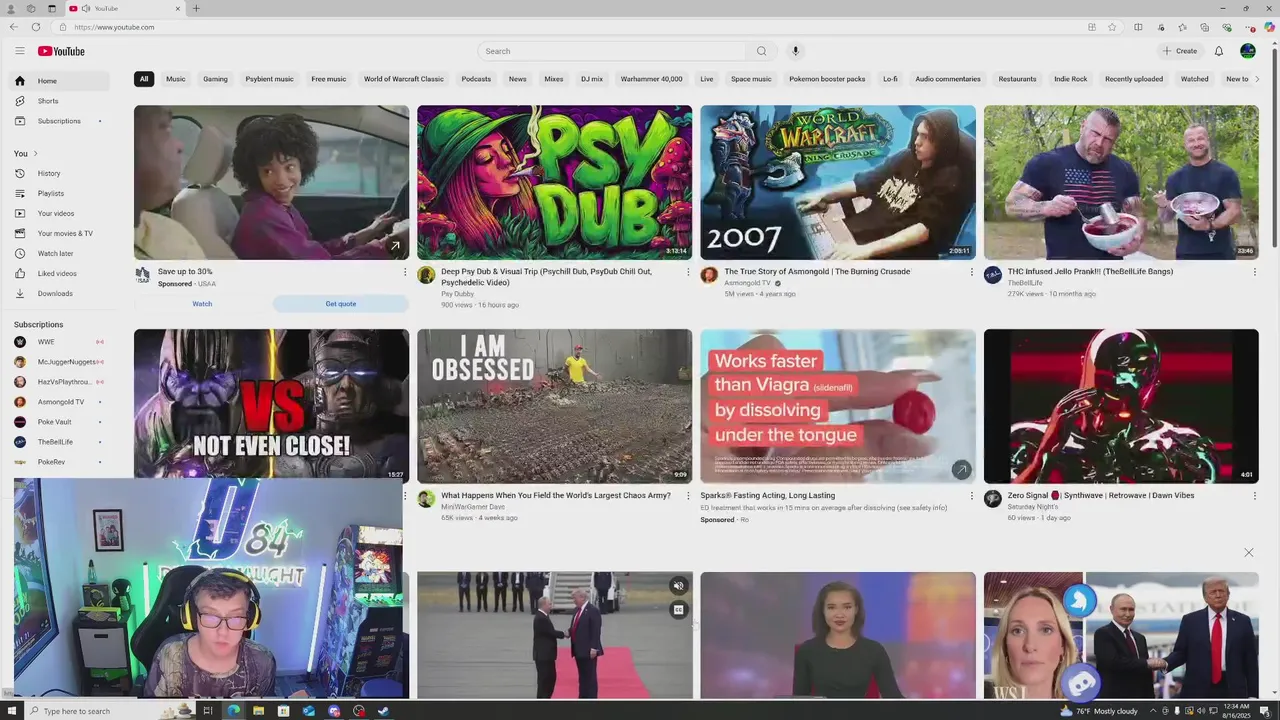
Task: Reload the page with refresh icon
Action: pyautogui.click(x=36, y=27)
